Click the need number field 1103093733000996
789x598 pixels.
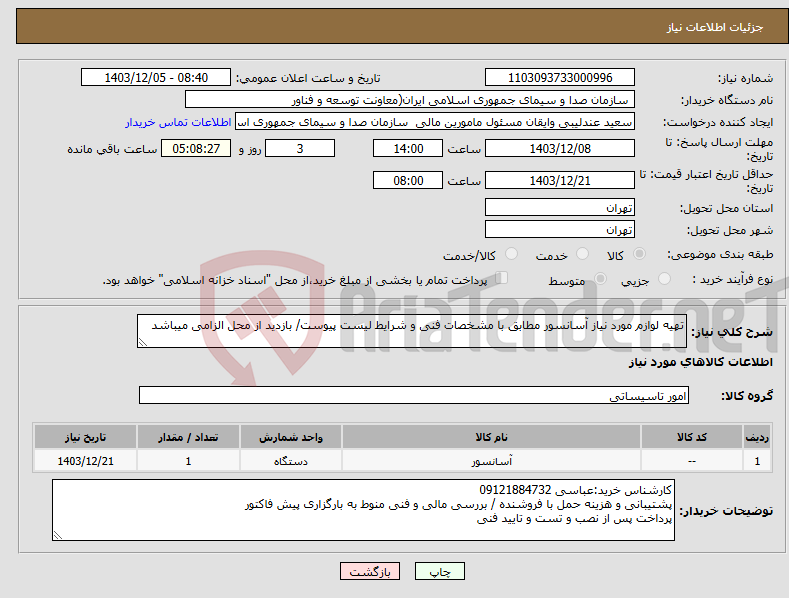pos(560,78)
